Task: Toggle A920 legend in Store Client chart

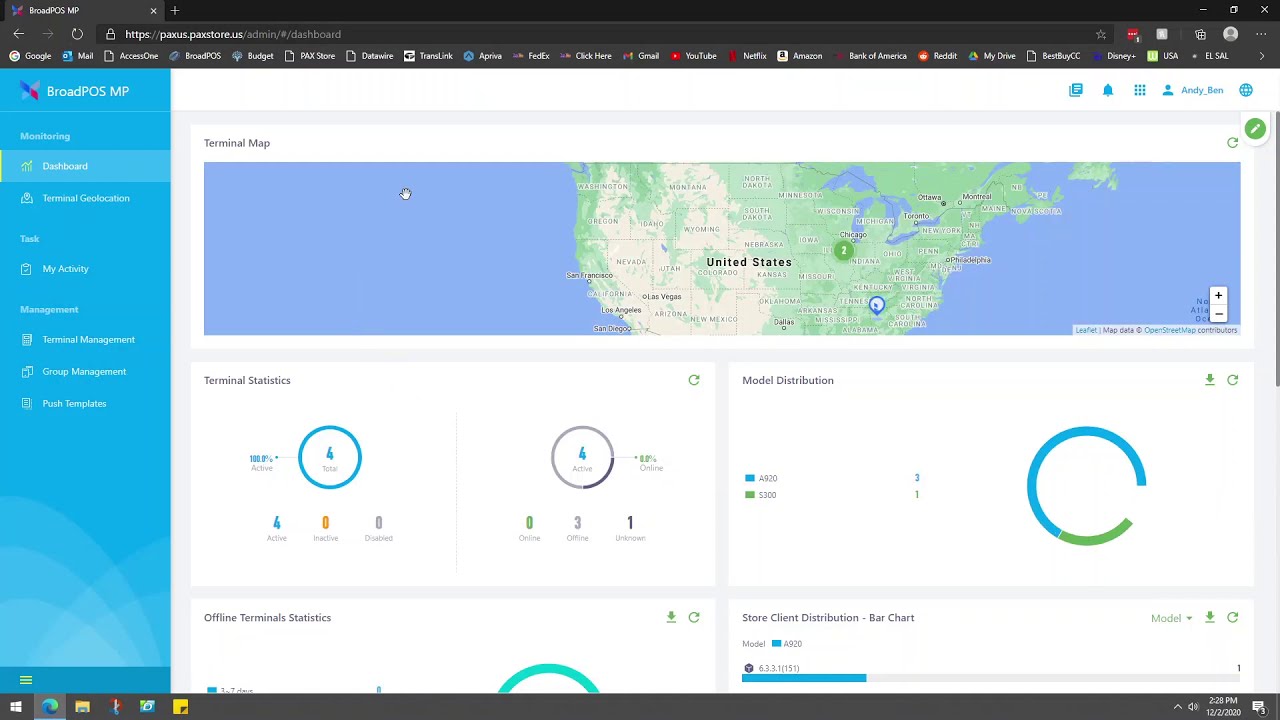Action: point(787,644)
